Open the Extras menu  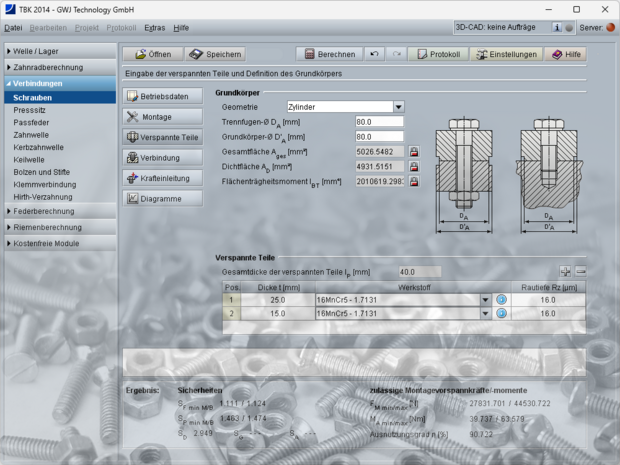click(x=155, y=27)
